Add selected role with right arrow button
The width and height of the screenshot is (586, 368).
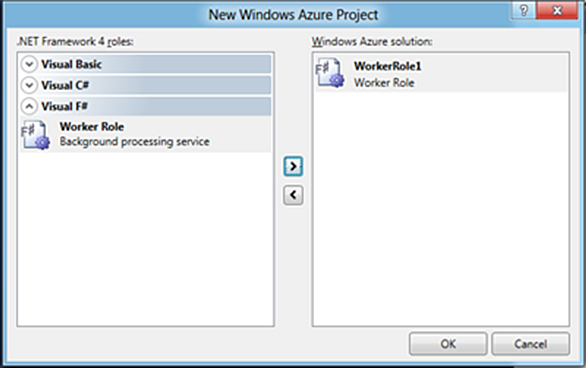pyautogui.click(x=293, y=166)
